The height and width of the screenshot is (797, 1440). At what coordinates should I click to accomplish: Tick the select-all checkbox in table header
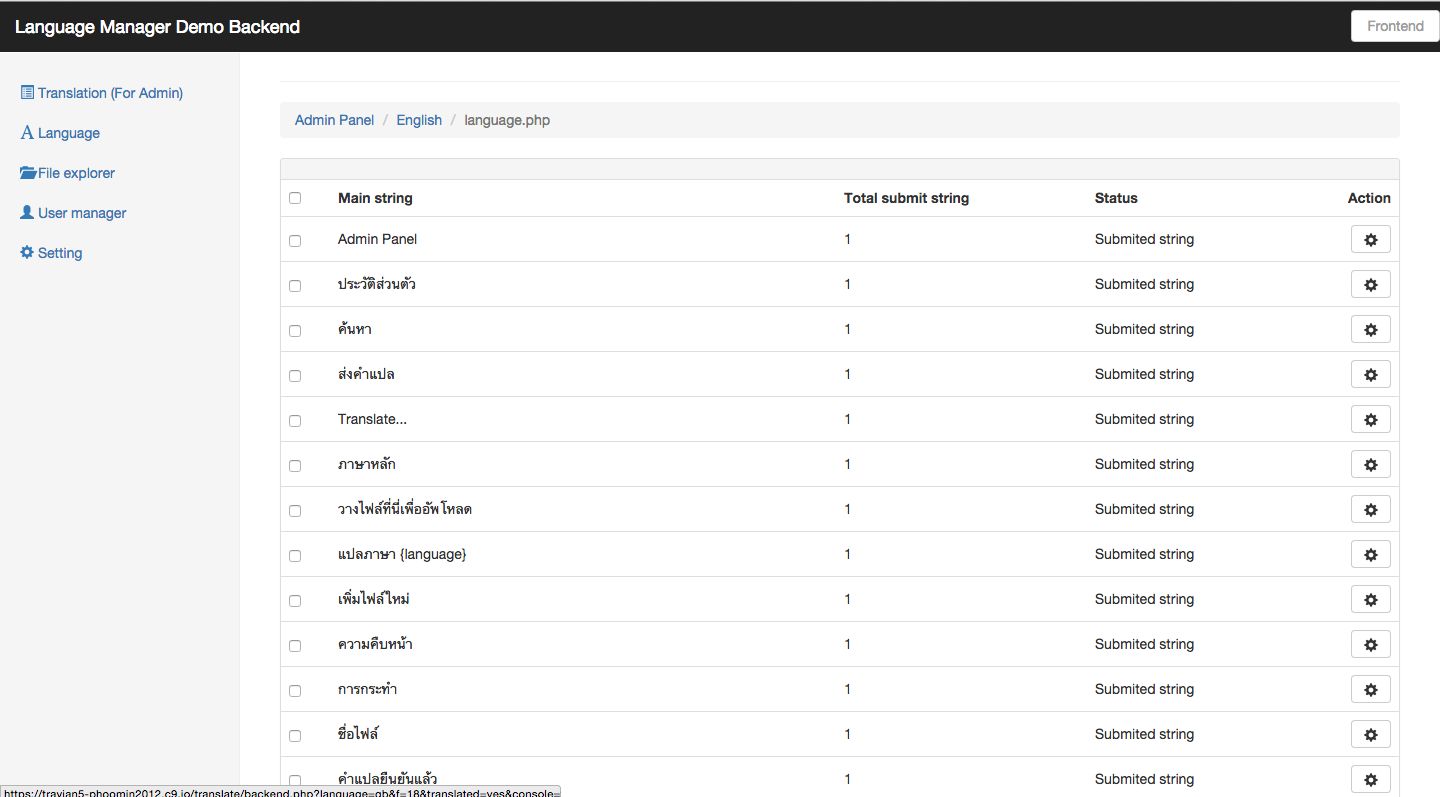click(295, 198)
